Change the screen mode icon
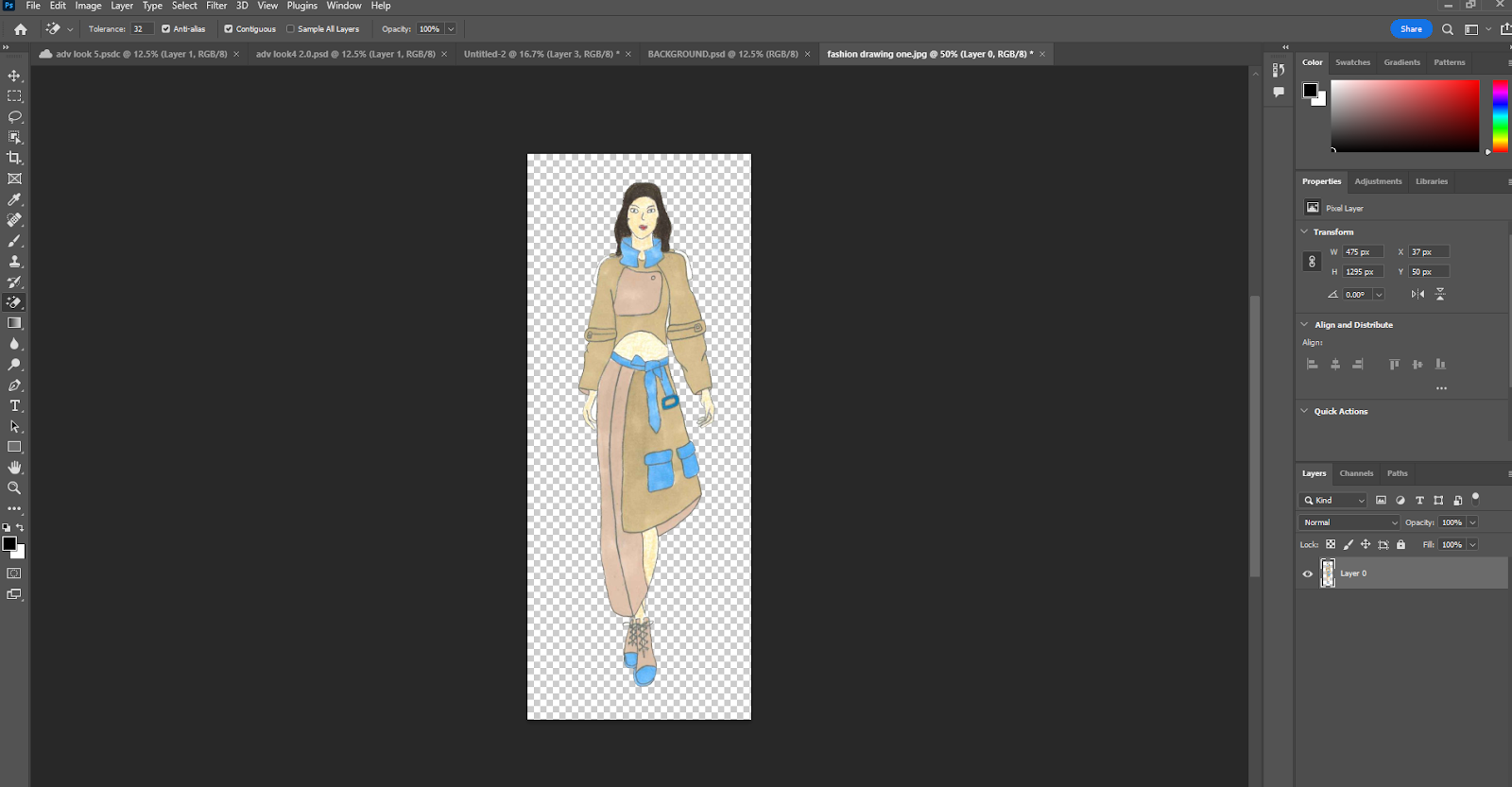The height and width of the screenshot is (787, 1512). click(14, 594)
